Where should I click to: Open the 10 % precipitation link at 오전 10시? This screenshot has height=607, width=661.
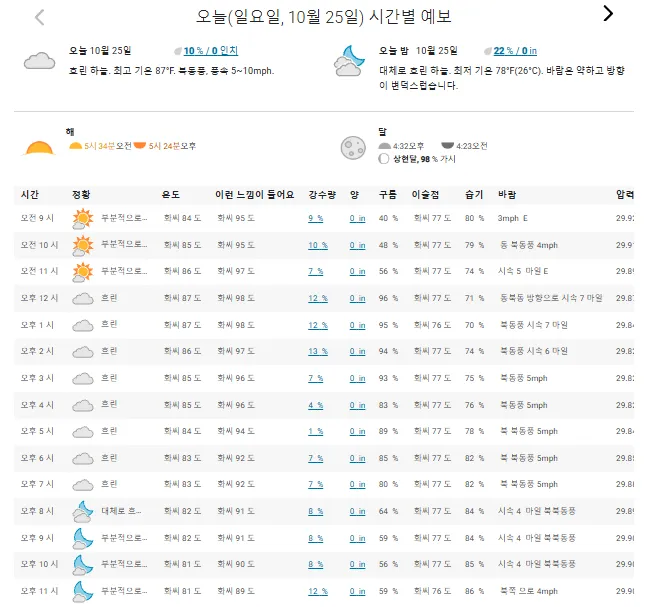(317, 245)
